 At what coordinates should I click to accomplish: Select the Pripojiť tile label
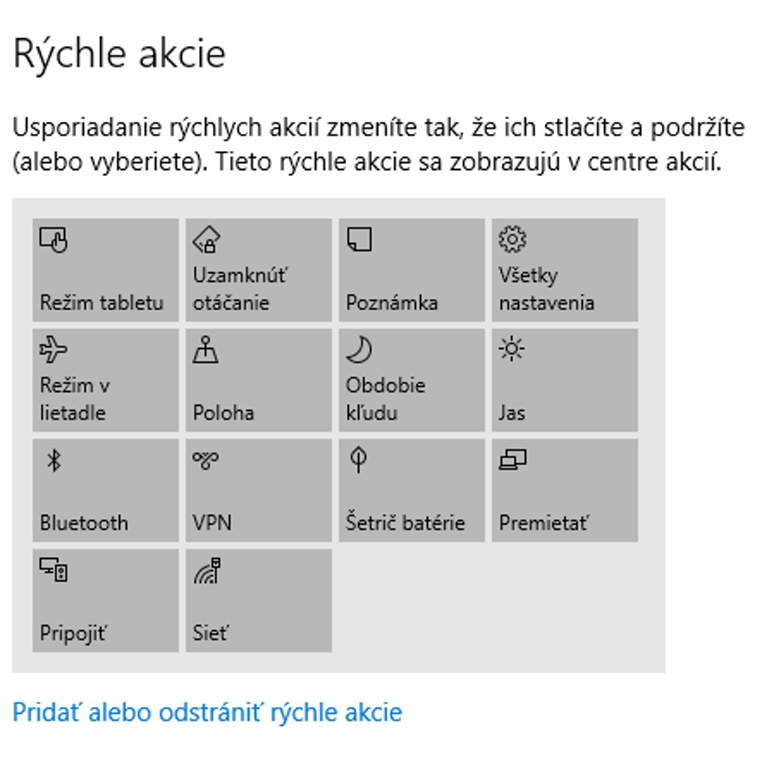click(x=73, y=632)
